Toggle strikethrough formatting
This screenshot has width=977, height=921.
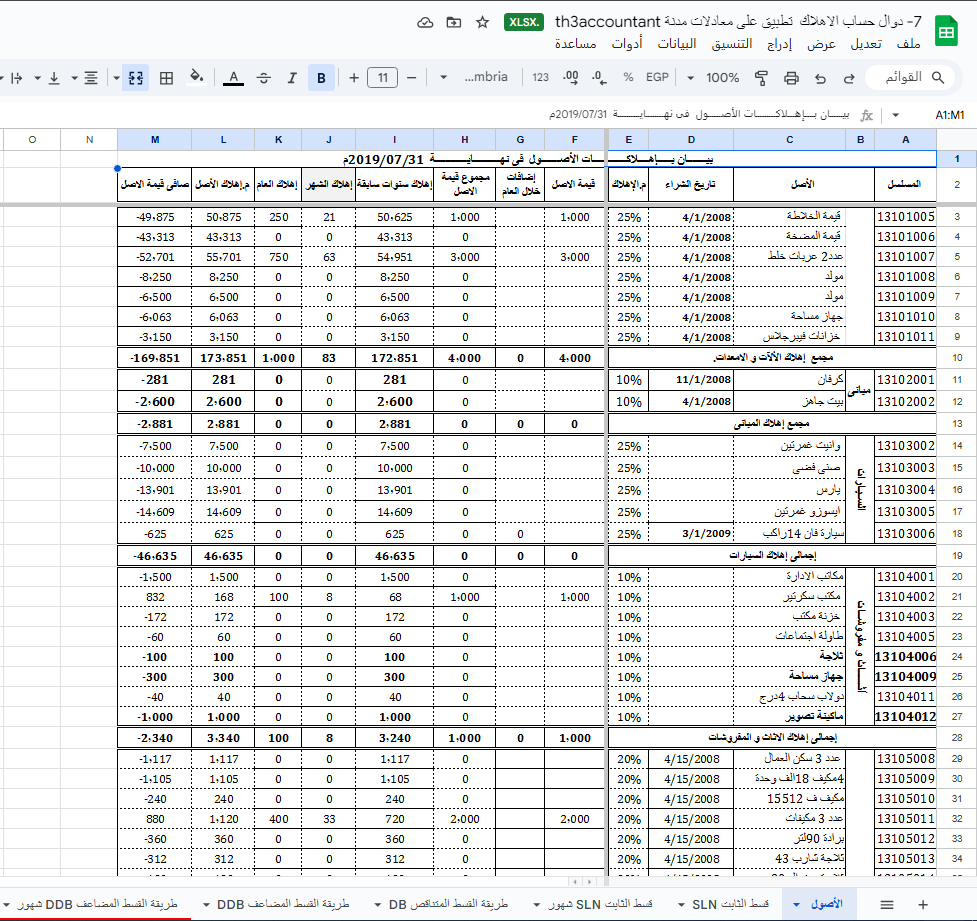[x=264, y=78]
